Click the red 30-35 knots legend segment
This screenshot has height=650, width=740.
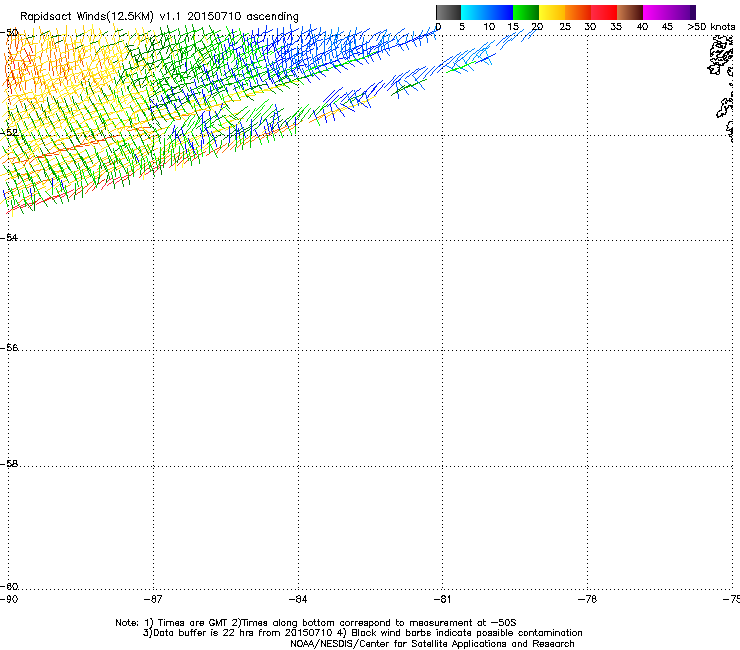pyautogui.click(x=604, y=12)
